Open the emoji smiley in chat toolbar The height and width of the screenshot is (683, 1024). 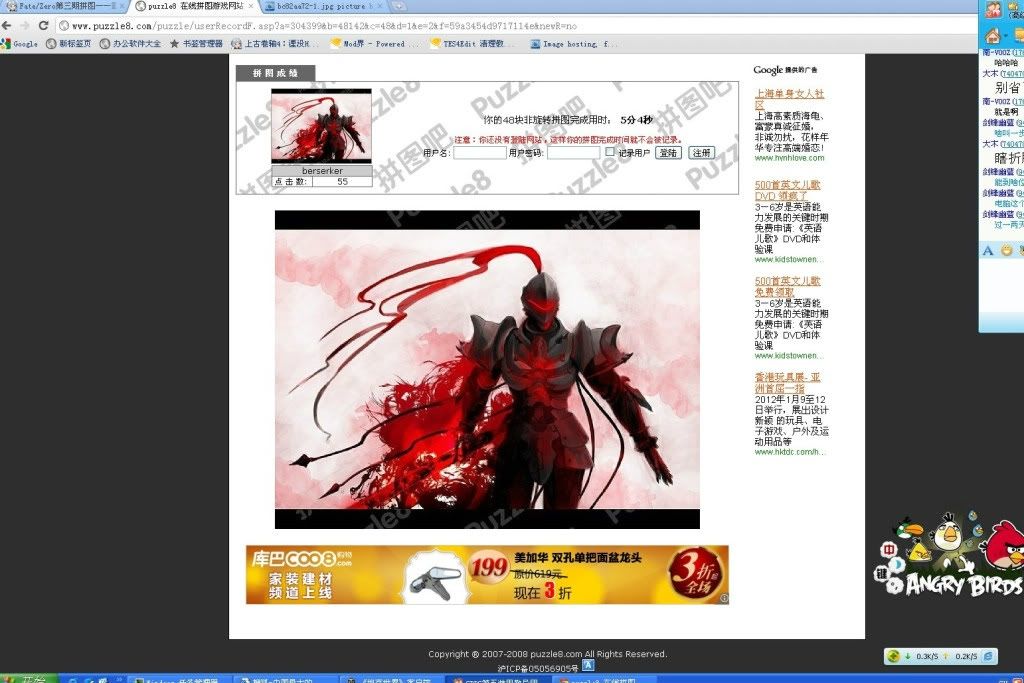pos(1006,251)
